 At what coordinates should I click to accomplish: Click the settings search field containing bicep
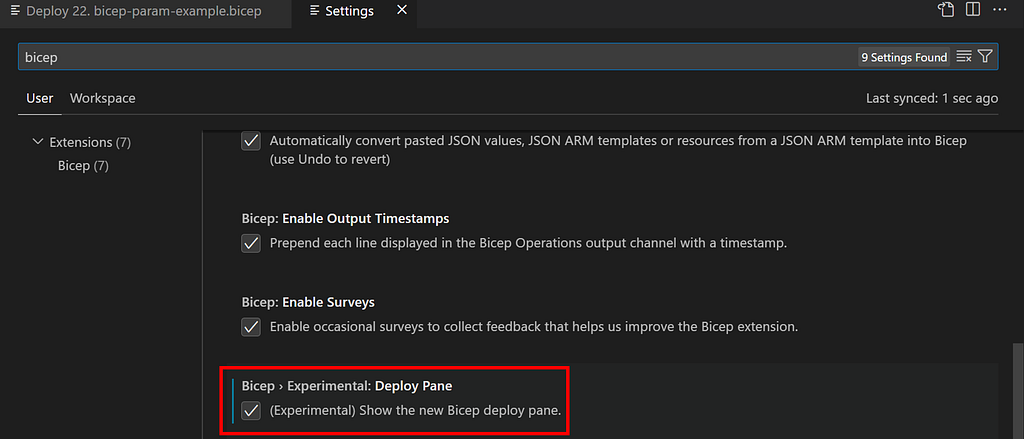pos(438,57)
